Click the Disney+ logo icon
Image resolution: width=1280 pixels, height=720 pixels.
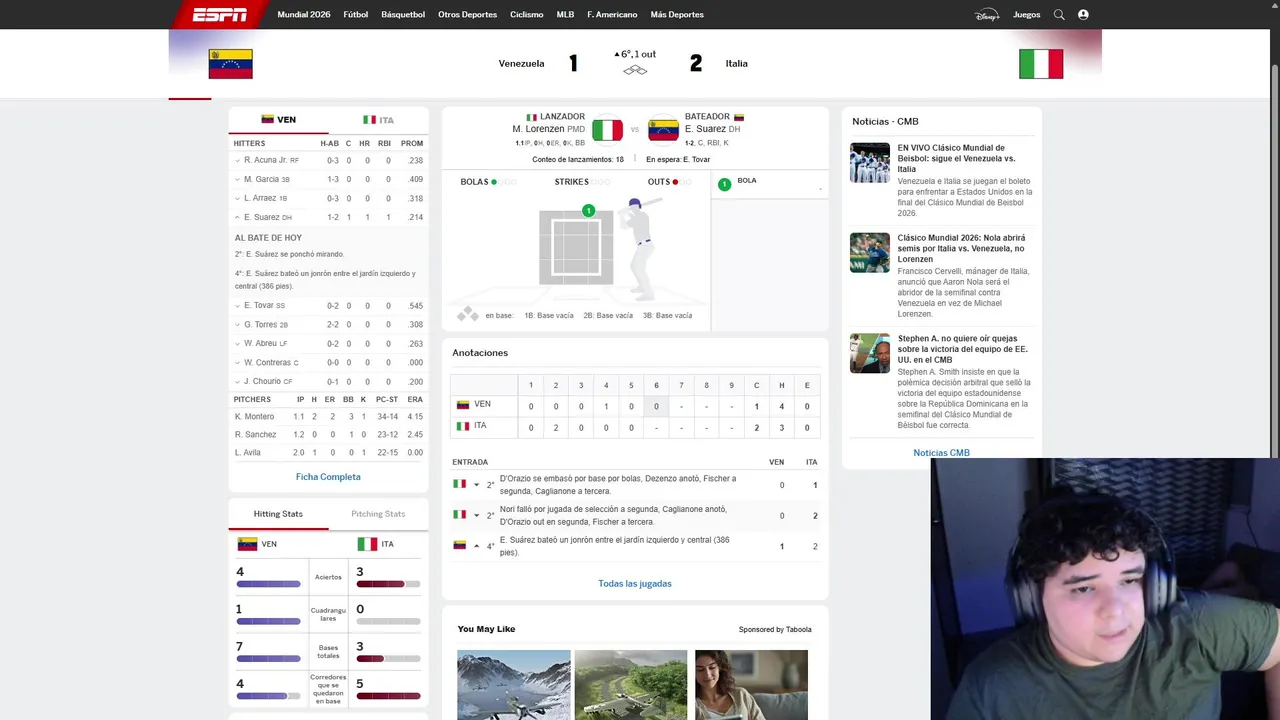pyautogui.click(x=986, y=14)
